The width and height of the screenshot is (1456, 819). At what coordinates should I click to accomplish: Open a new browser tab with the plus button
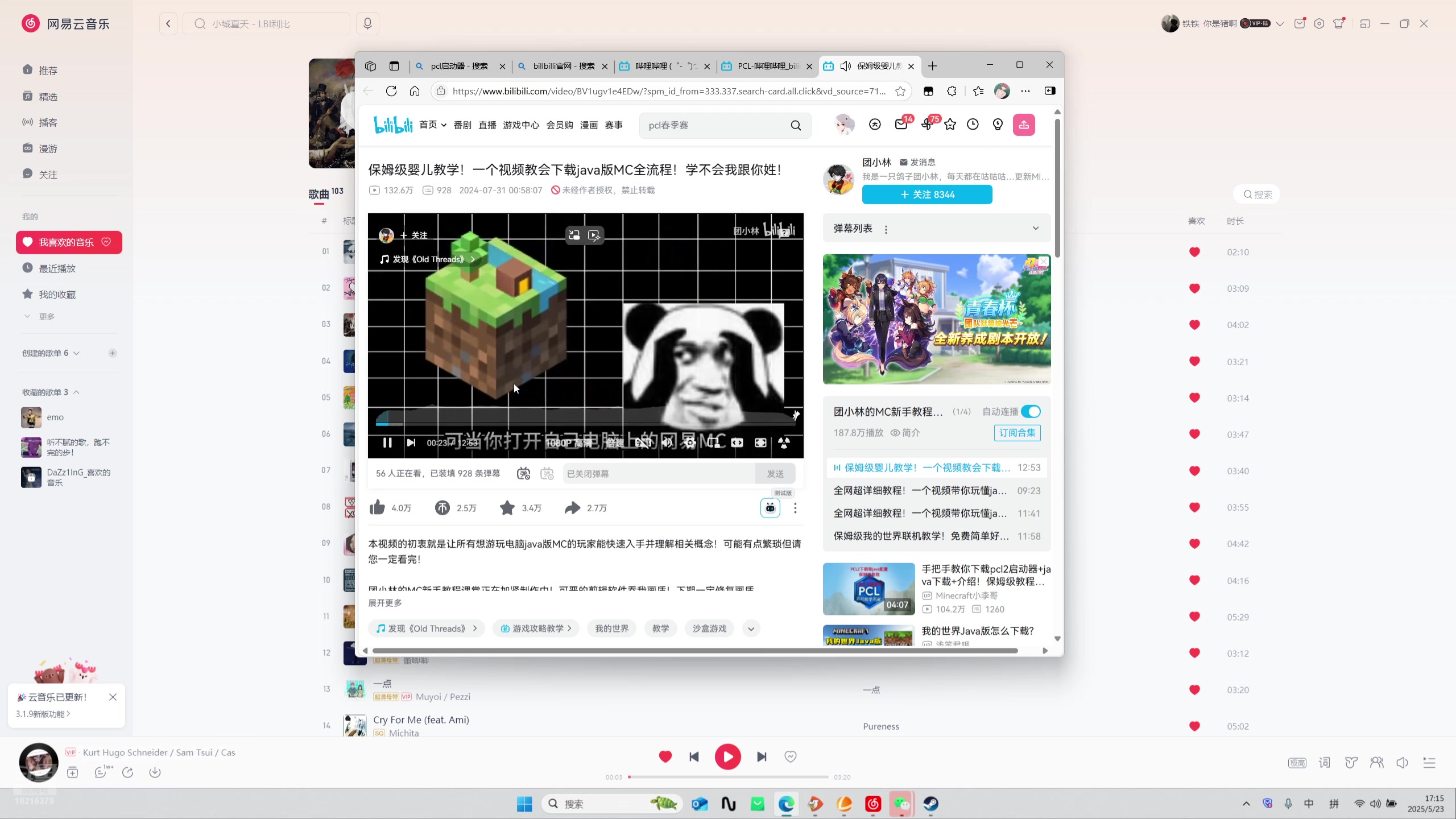tap(932, 66)
